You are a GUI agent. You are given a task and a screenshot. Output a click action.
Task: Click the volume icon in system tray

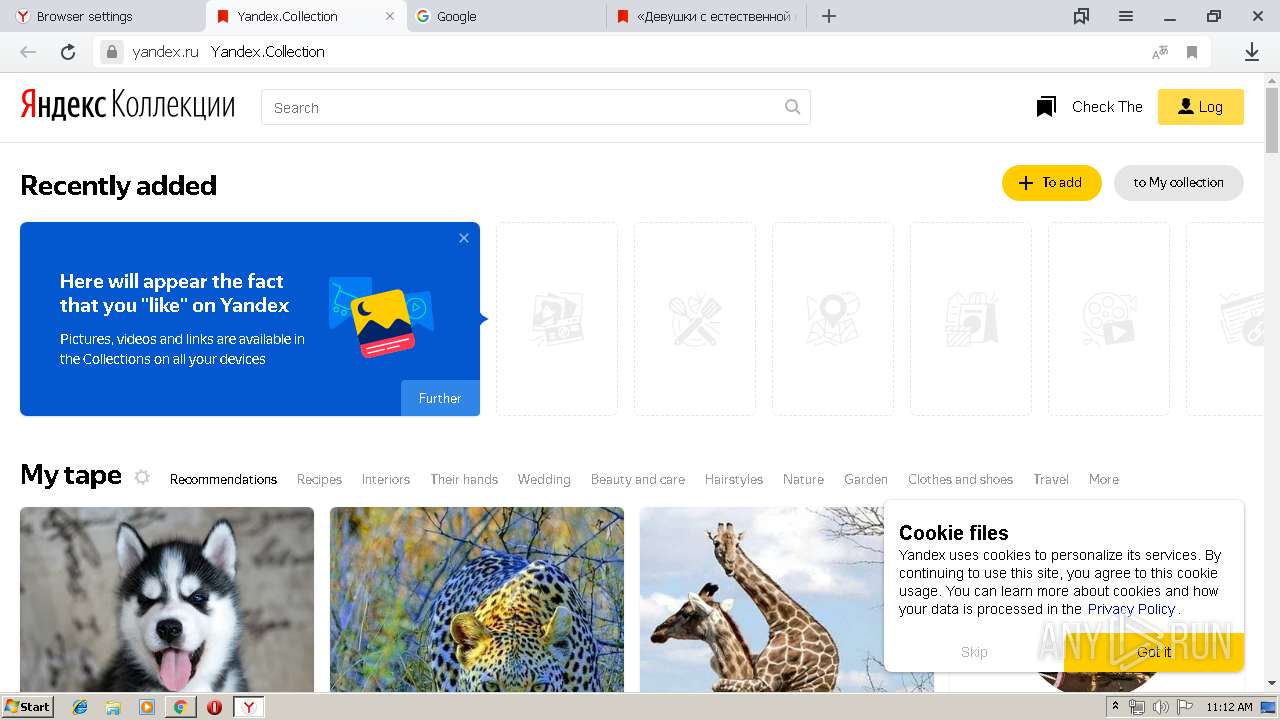click(x=1160, y=707)
